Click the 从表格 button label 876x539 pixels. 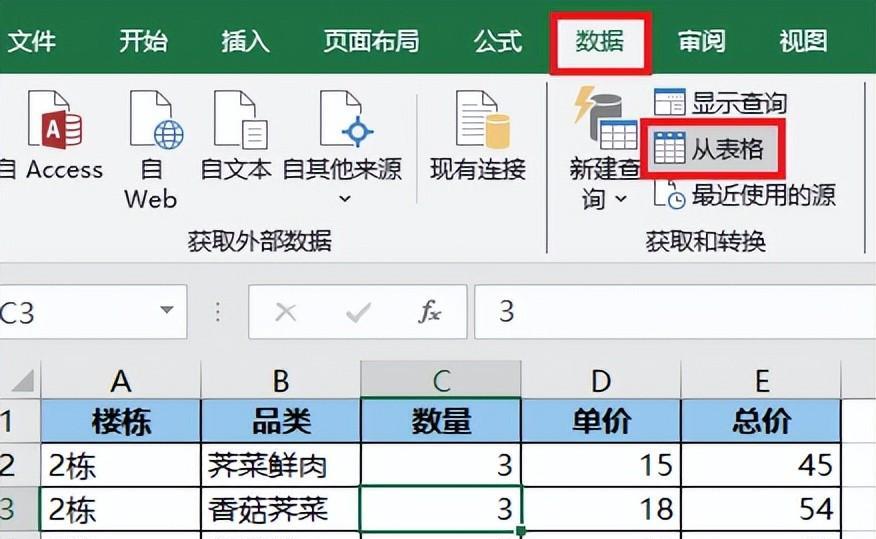click(x=727, y=149)
